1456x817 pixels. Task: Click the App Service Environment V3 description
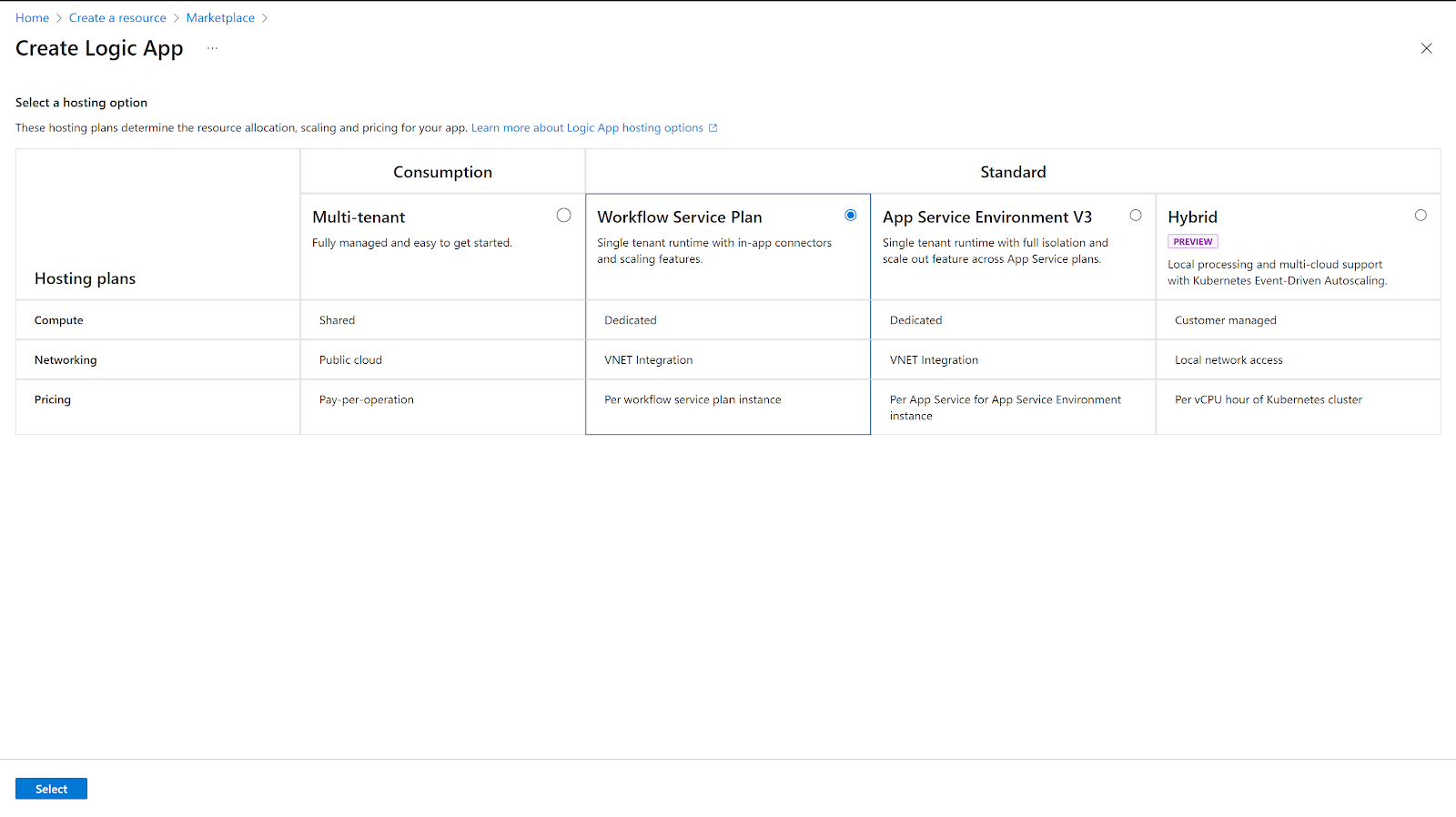coord(996,251)
